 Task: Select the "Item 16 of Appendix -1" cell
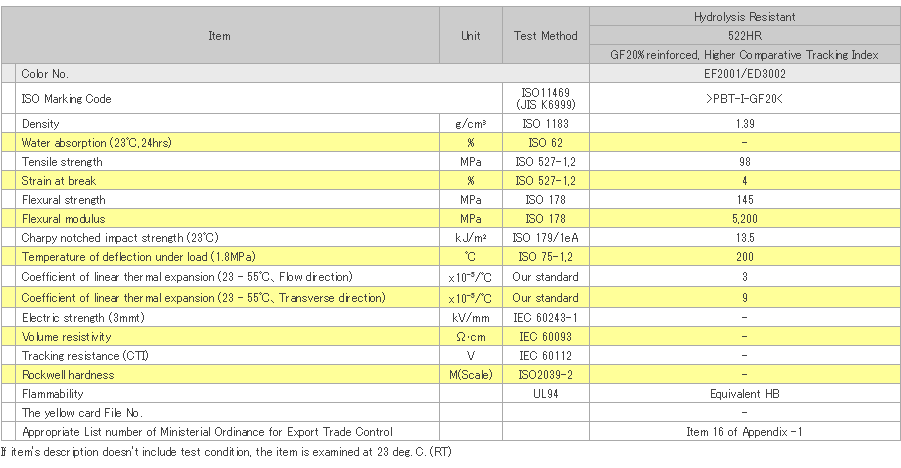[745, 432]
